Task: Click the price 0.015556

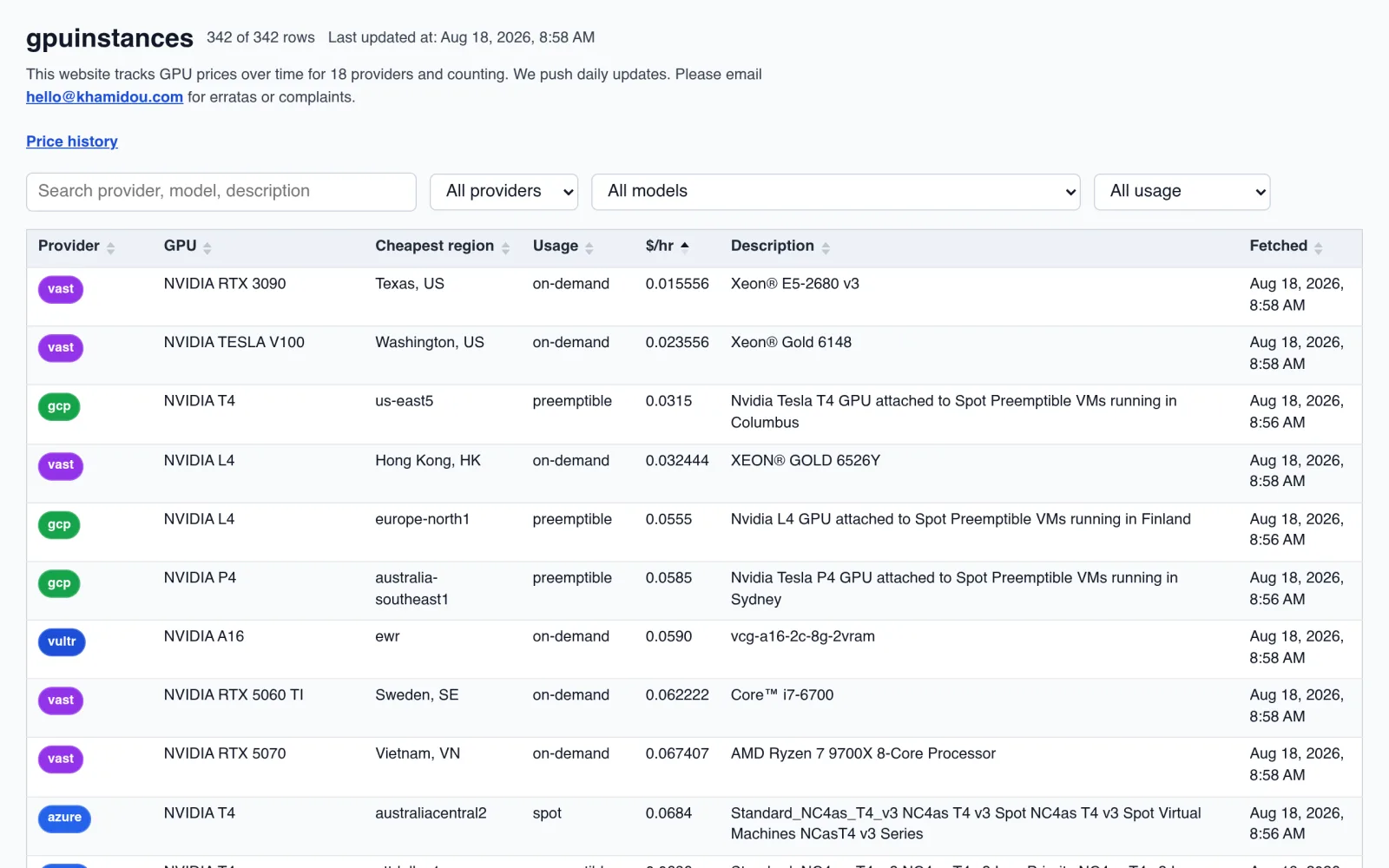Action: pyautogui.click(x=677, y=284)
